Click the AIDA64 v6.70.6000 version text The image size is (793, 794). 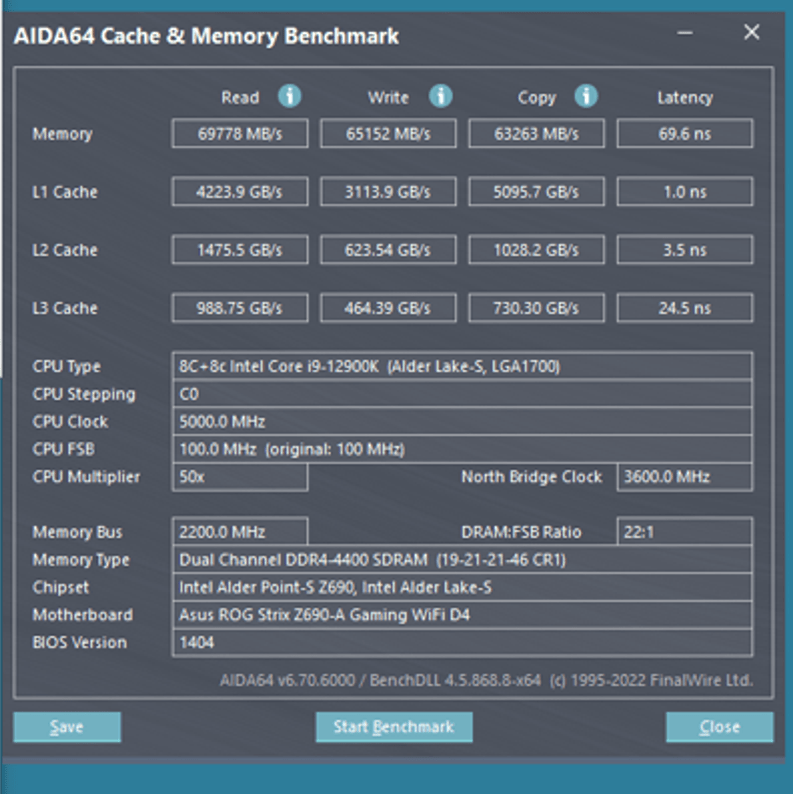click(287, 680)
